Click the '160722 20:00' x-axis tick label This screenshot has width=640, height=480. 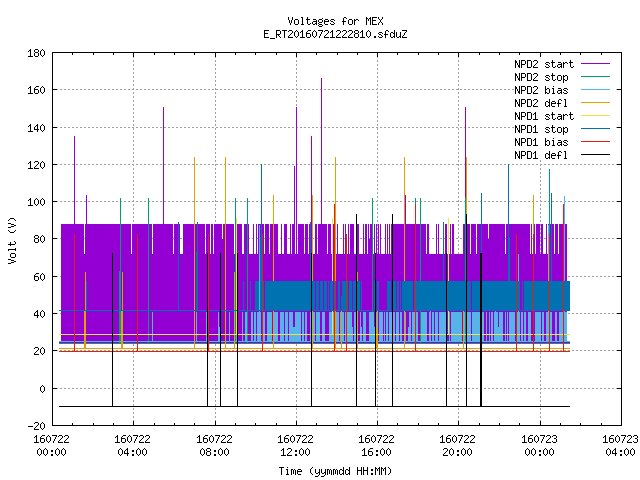coord(458,446)
